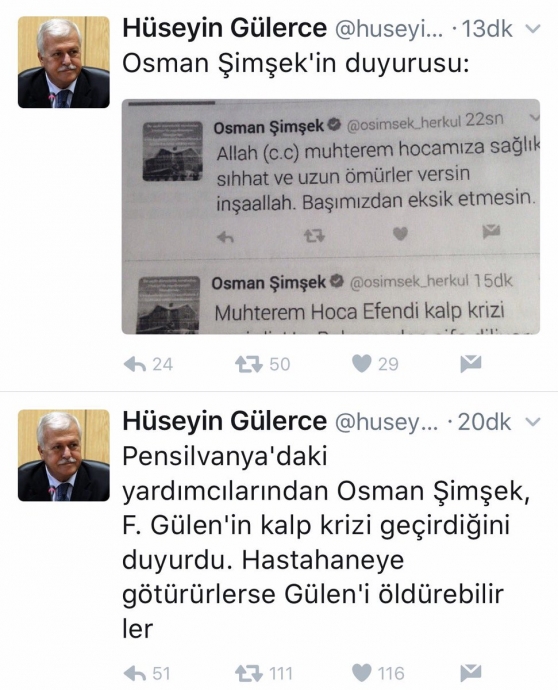The width and height of the screenshot is (558, 690).
Task: Open the dropdown arrow on the 20dk tweet
Action: tap(533, 422)
